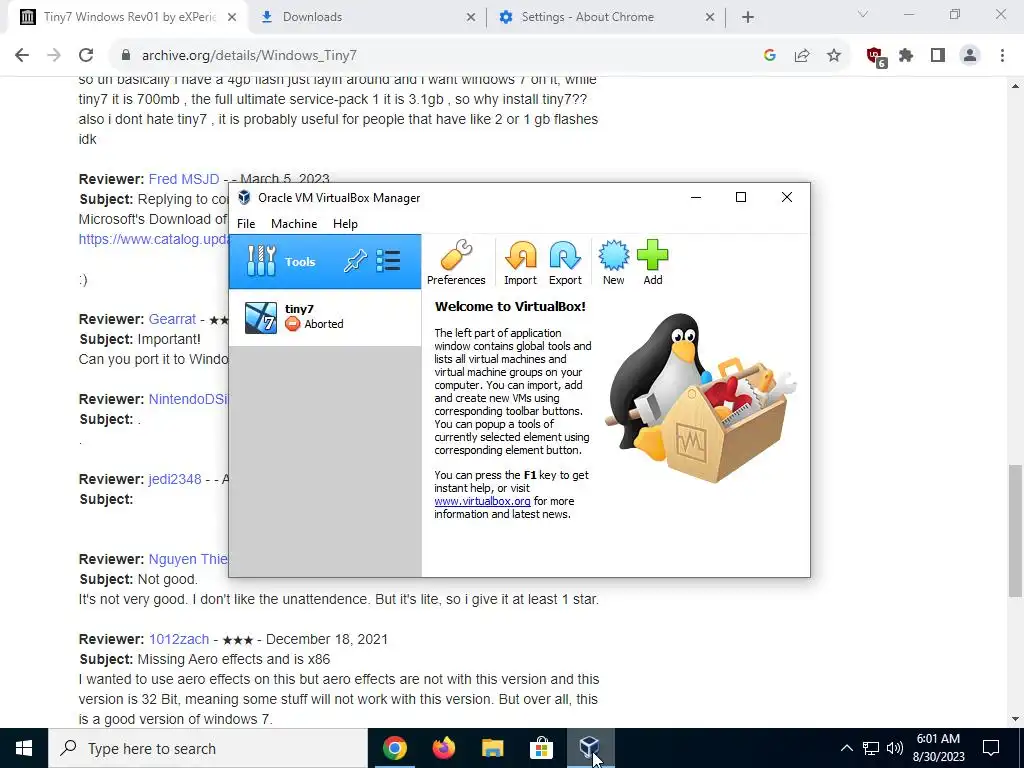The image size is (1024, 768).
Task: Follow the www.virtualbox.org link
Action: click(x=482, y=501)
